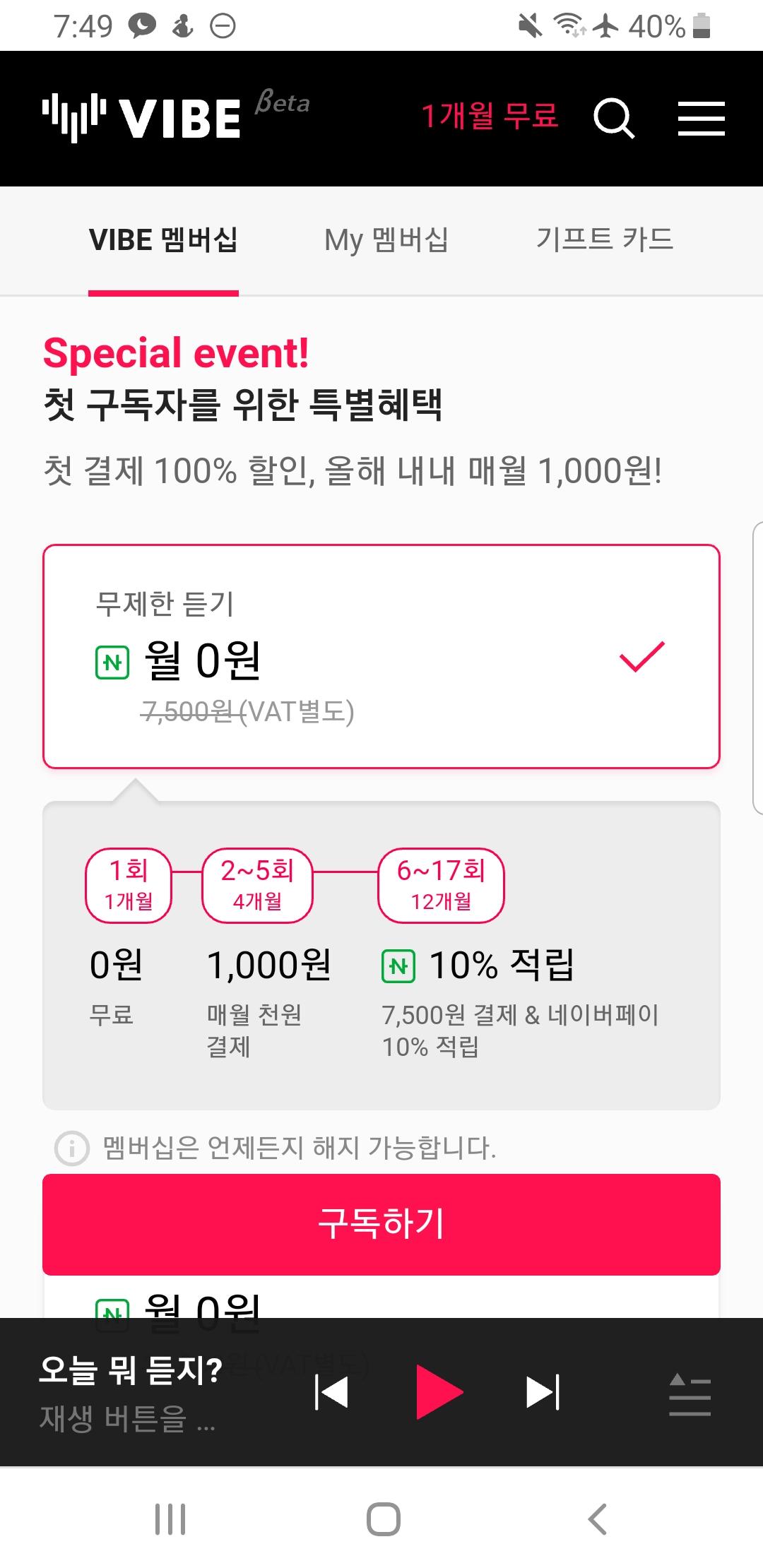Open the playlist queue icon
The width and height of the screenshot is (763, 1568).
[x=690, y=1394]
